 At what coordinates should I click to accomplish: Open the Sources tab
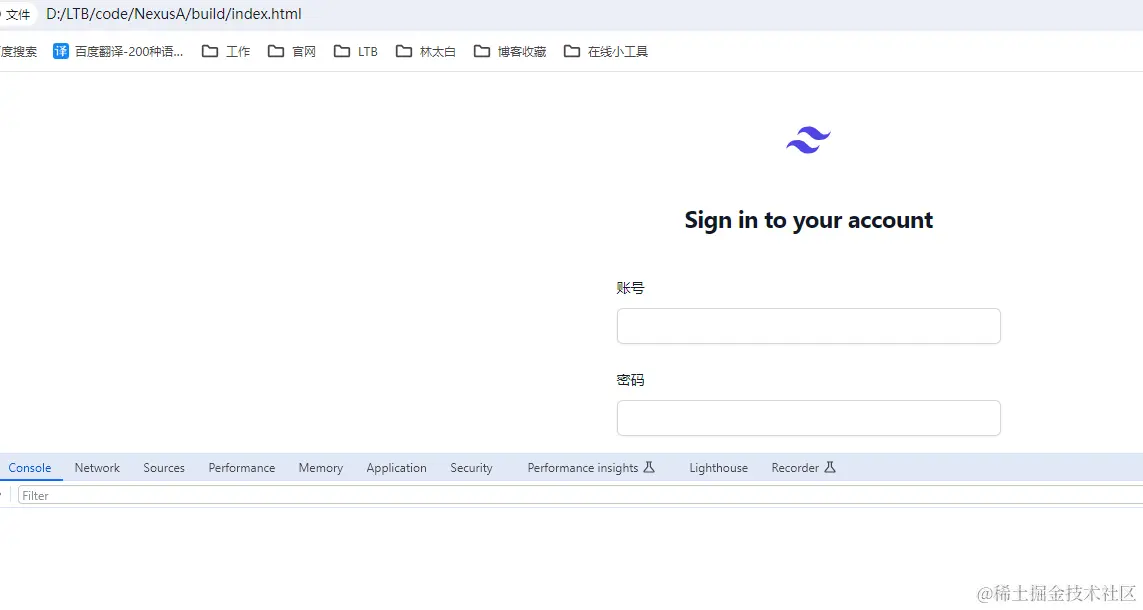pos(164,468)
